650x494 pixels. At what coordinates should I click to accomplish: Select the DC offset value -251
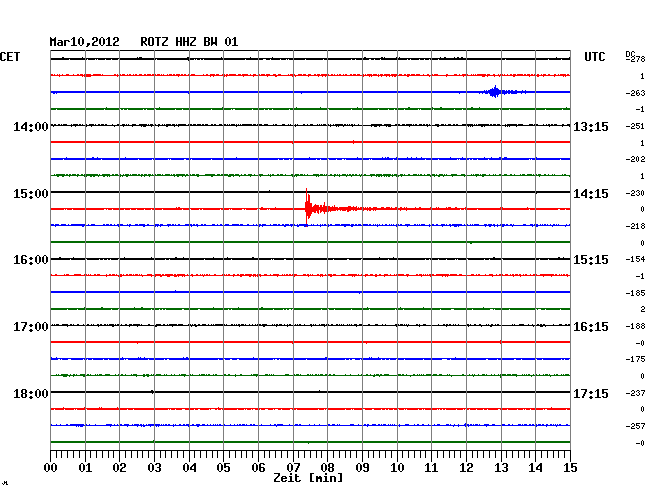click(x=635, y=126)
